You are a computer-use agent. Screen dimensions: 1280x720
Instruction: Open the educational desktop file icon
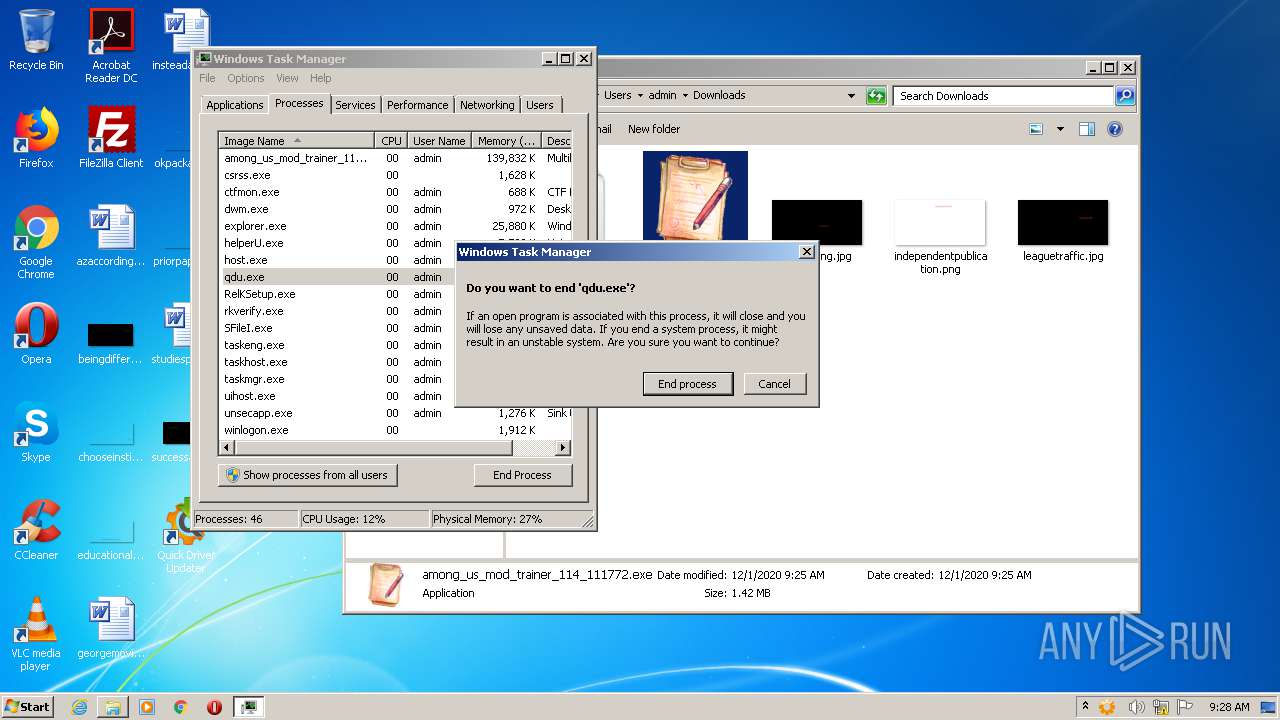point(111,539)
